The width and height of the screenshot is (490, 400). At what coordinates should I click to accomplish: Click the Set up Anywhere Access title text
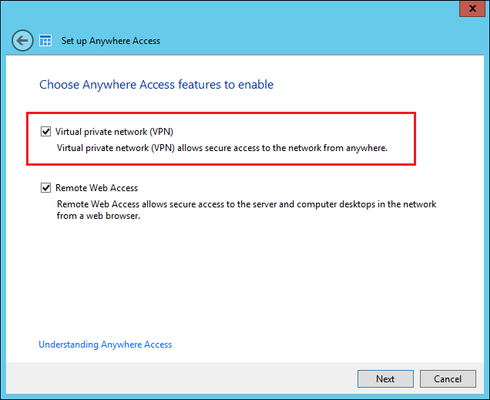click(111, 41)
